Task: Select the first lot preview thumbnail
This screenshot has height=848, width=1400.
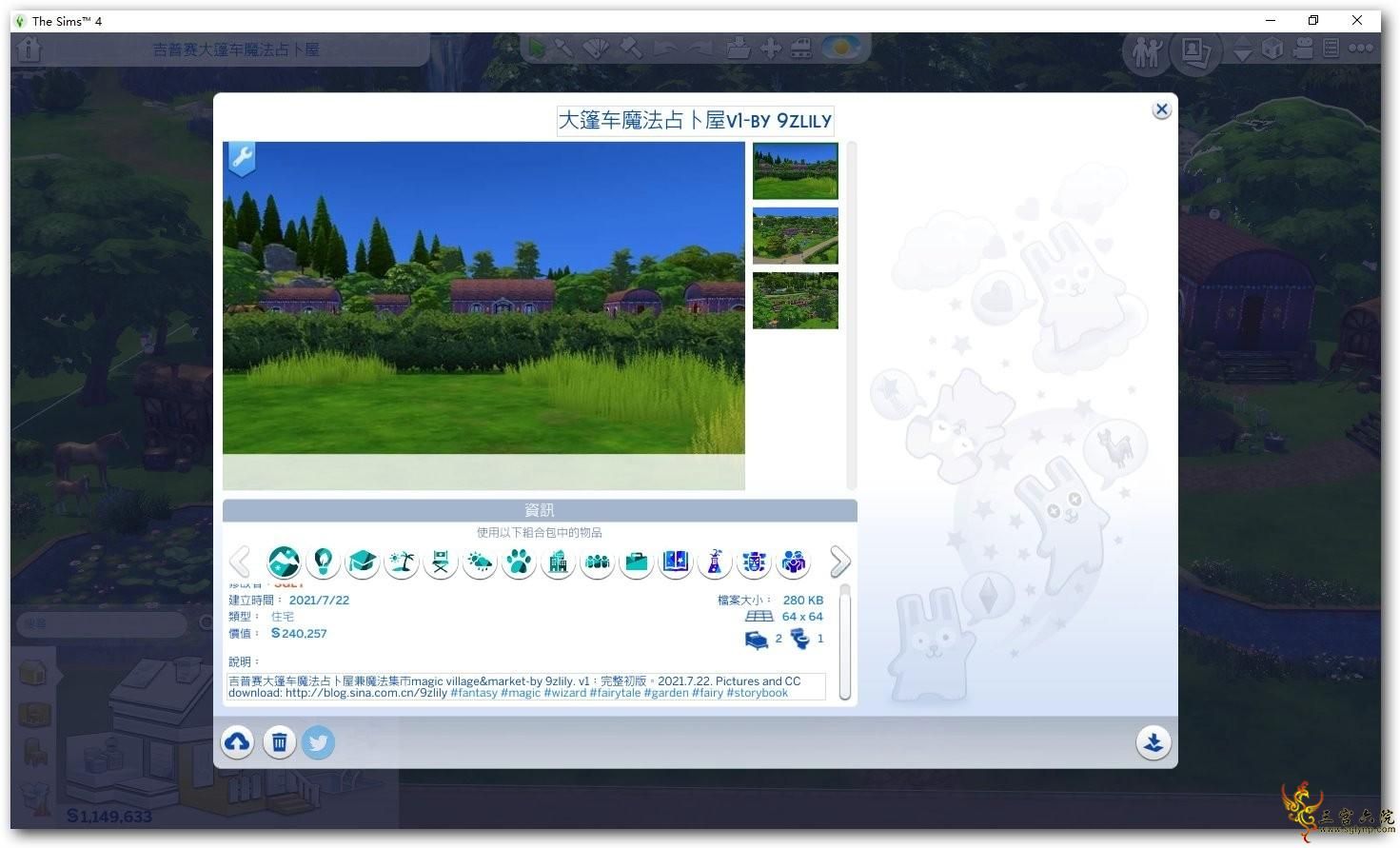Action: point(796,171)
